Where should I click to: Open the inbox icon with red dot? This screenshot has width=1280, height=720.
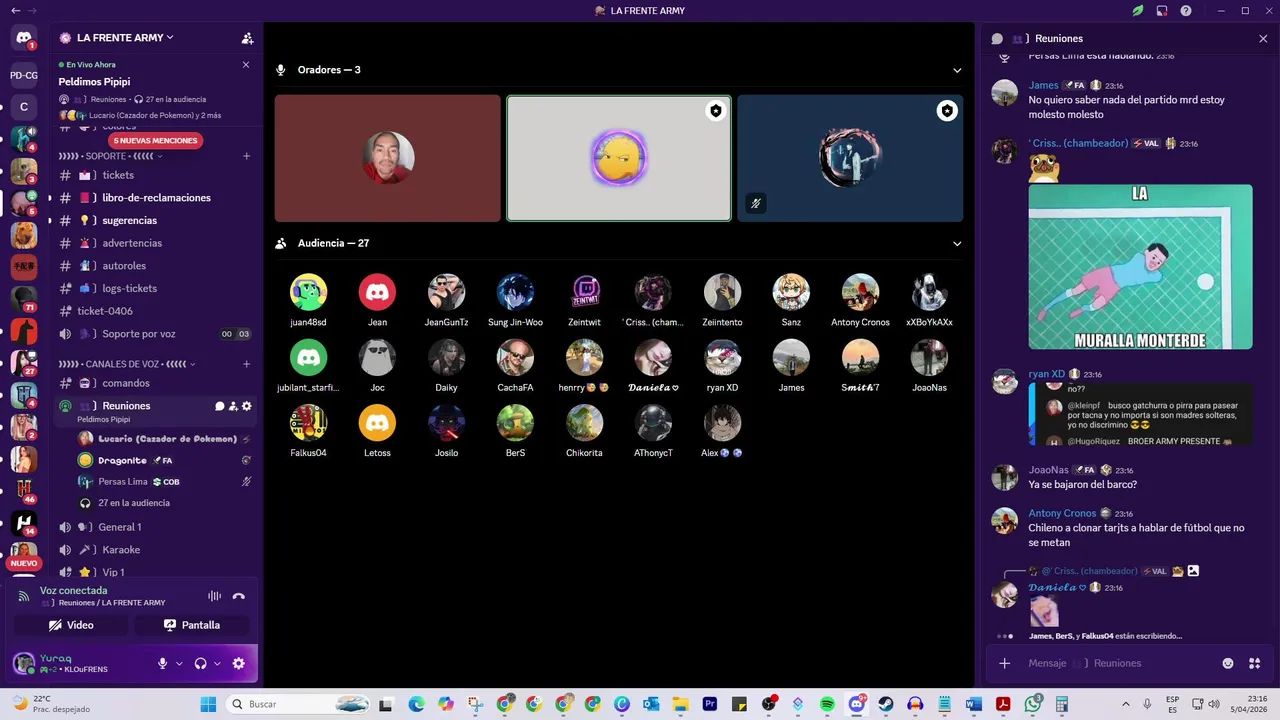pyautogui.click(x=1162, y=11)
